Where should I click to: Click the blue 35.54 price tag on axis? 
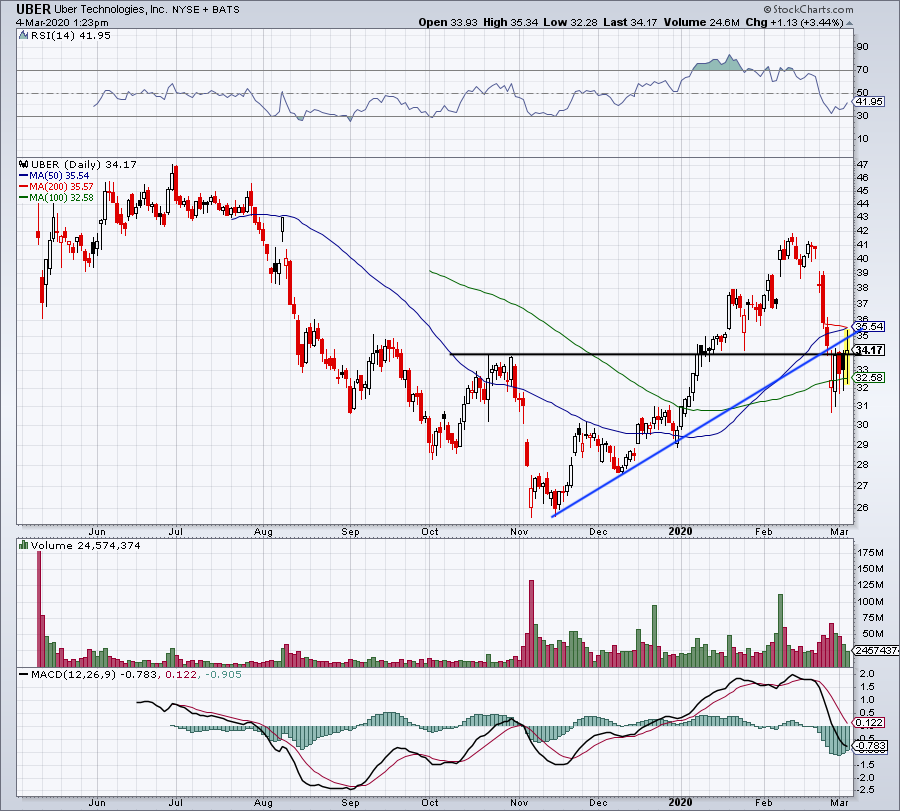(x=869, y=327)
